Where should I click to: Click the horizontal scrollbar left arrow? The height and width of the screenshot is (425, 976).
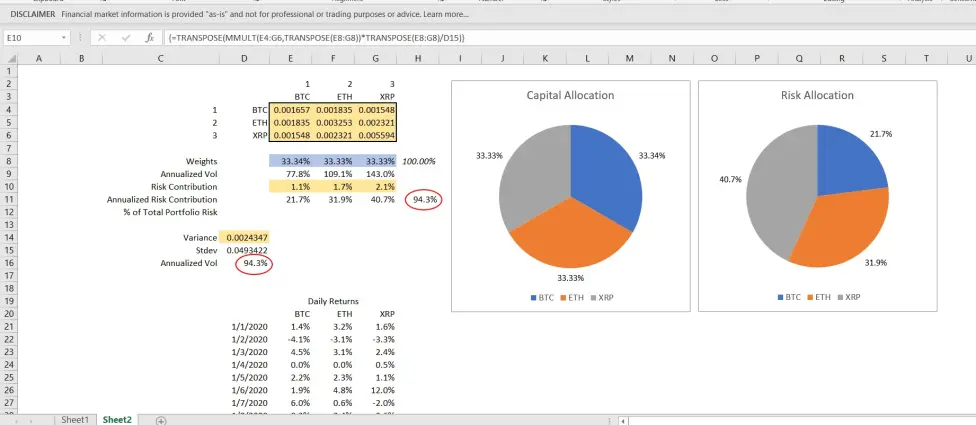tap(624, 421)
